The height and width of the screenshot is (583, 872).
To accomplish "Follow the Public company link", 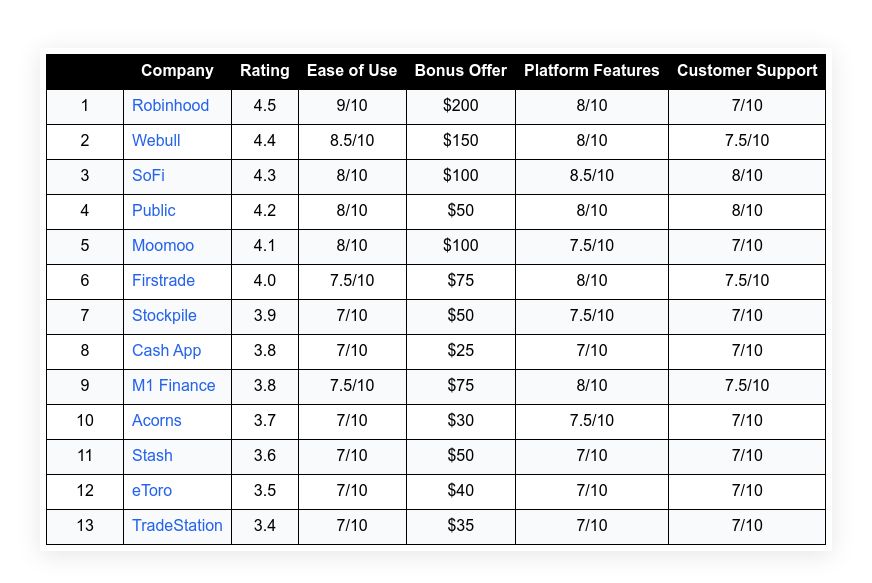I will tap(153, 211).
